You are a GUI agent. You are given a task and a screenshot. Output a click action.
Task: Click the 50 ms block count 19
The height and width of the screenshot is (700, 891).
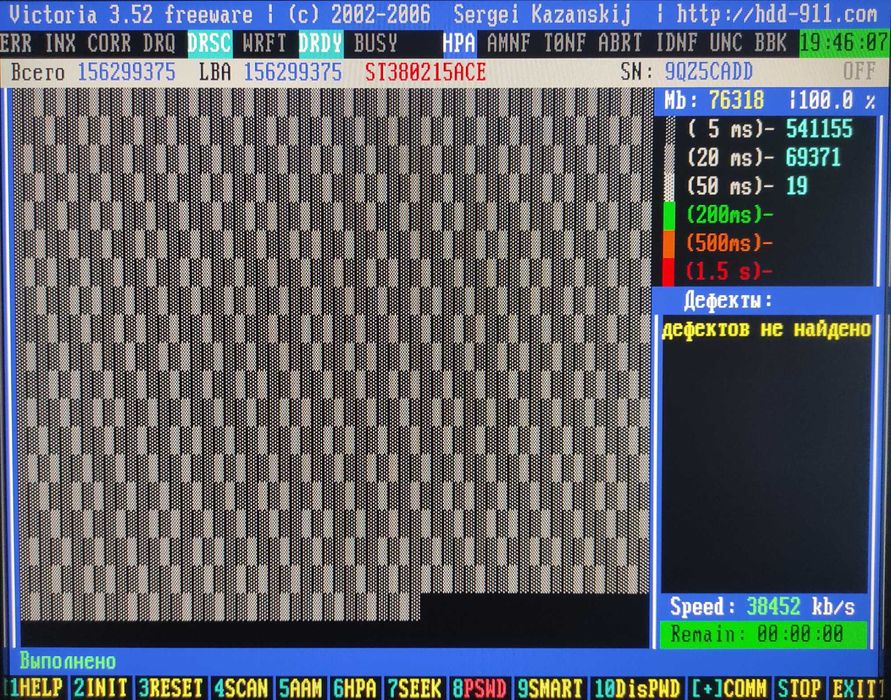[797, 186]
